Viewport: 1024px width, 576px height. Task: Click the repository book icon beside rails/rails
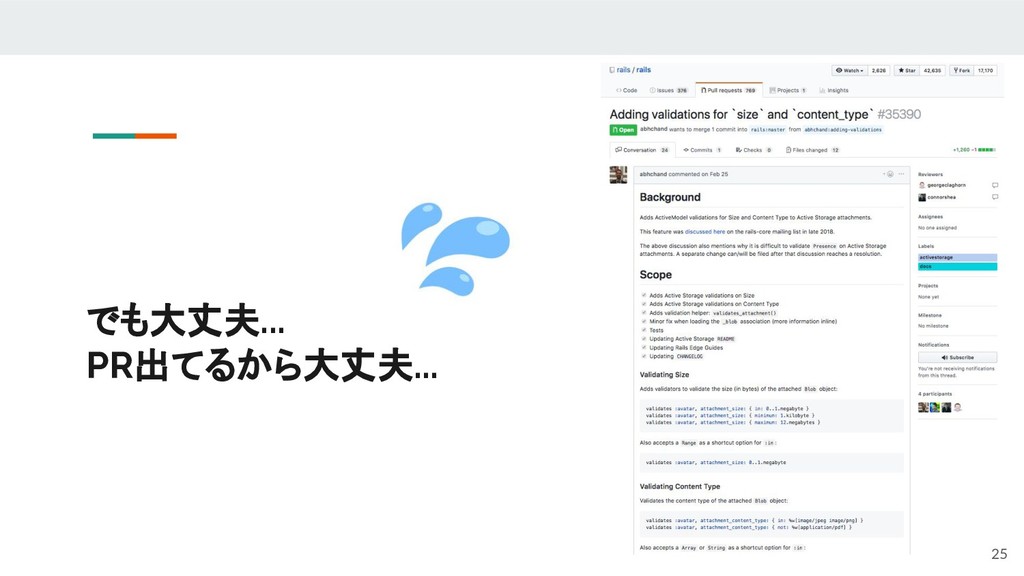point(612,70)
